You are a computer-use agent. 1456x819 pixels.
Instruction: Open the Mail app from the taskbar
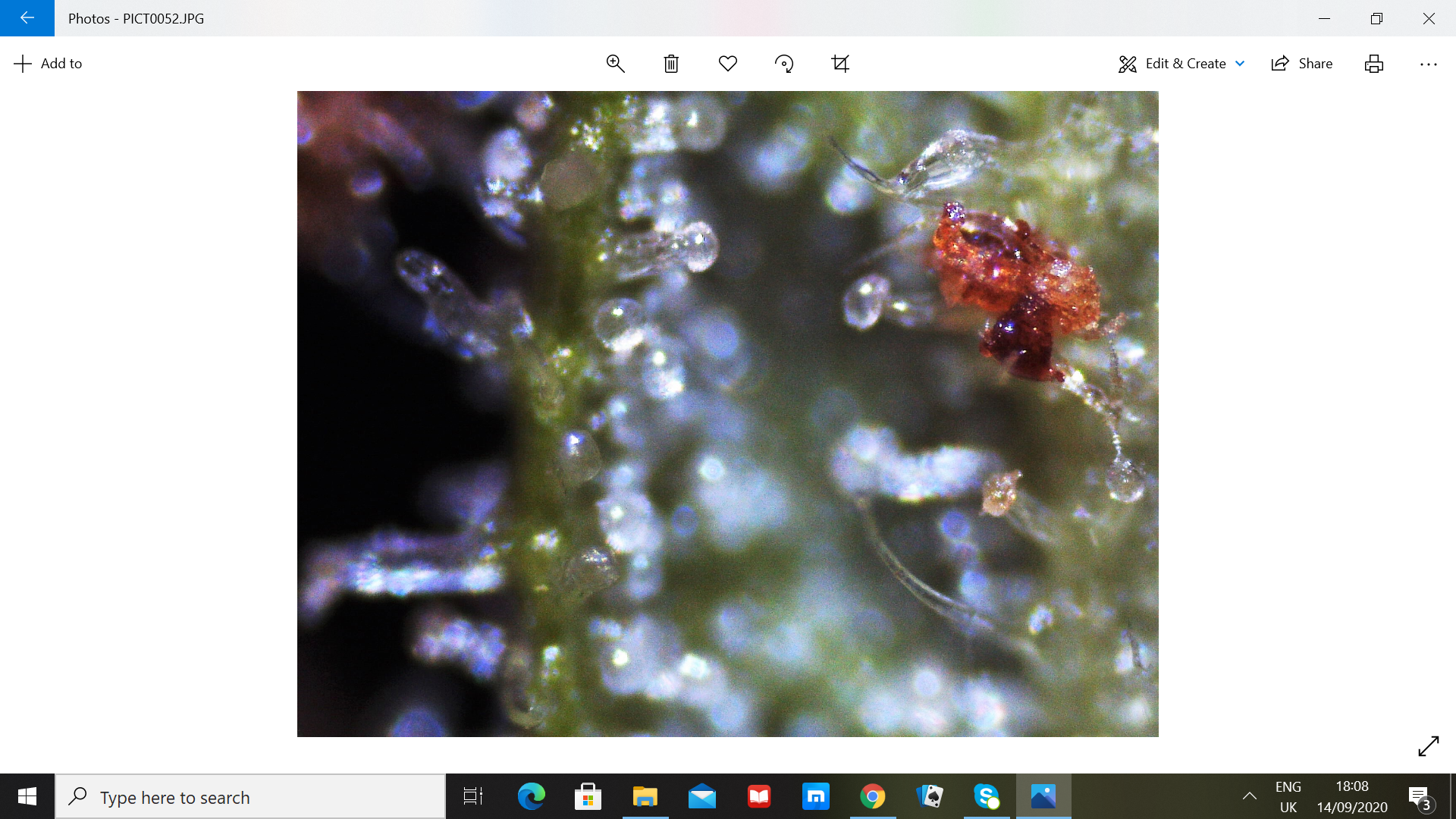(702, 796)
